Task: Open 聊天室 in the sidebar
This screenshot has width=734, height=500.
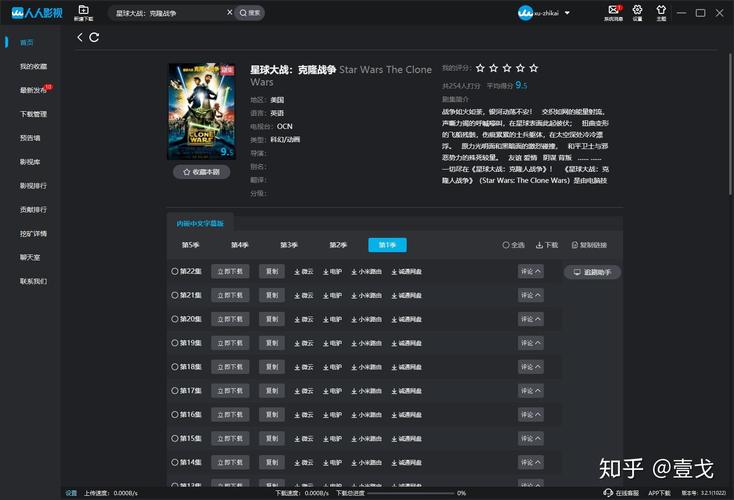Action: 30,257
